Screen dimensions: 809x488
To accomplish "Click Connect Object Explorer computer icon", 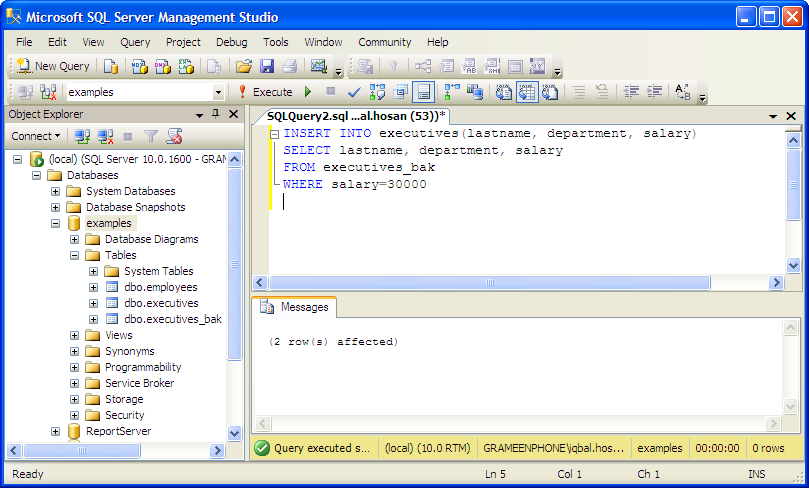I will pos(82,136).
